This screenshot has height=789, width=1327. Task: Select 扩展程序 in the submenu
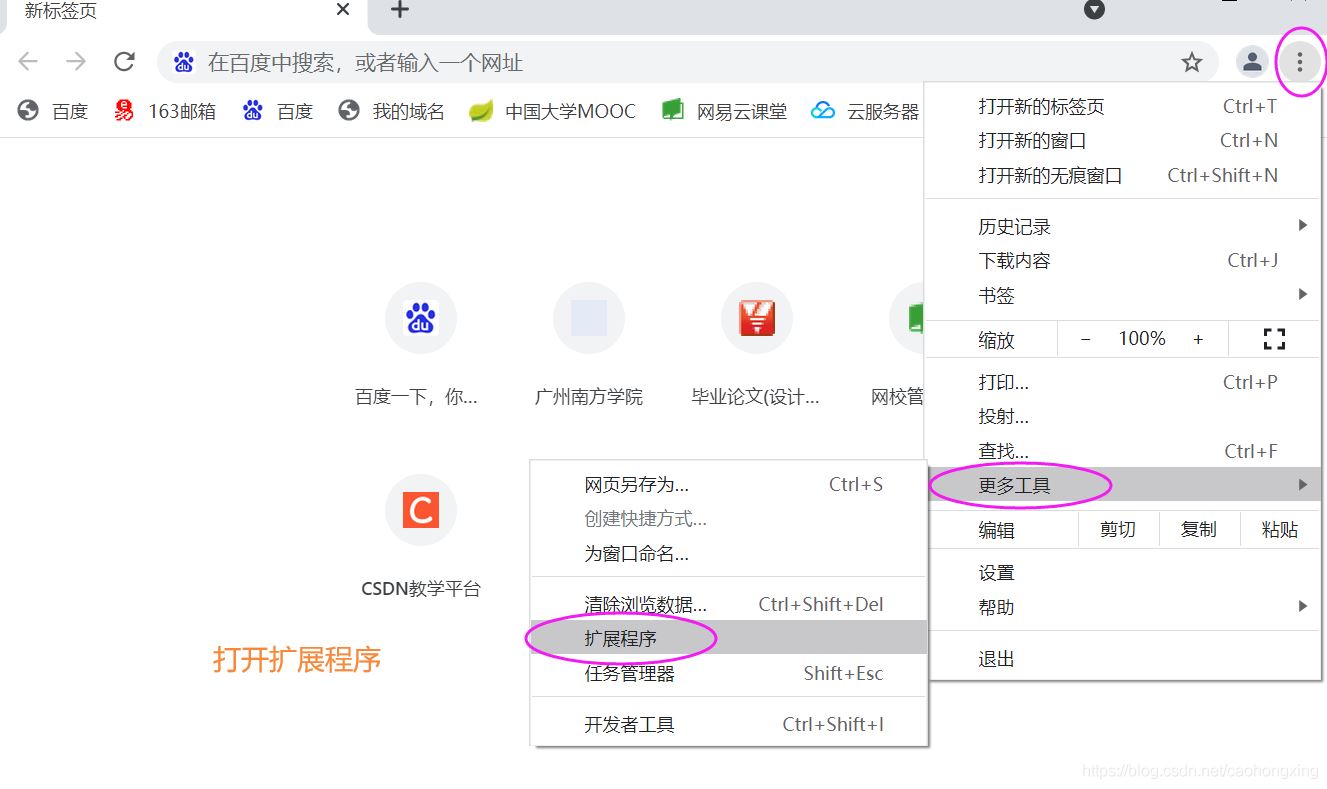(x=729, y=637)
